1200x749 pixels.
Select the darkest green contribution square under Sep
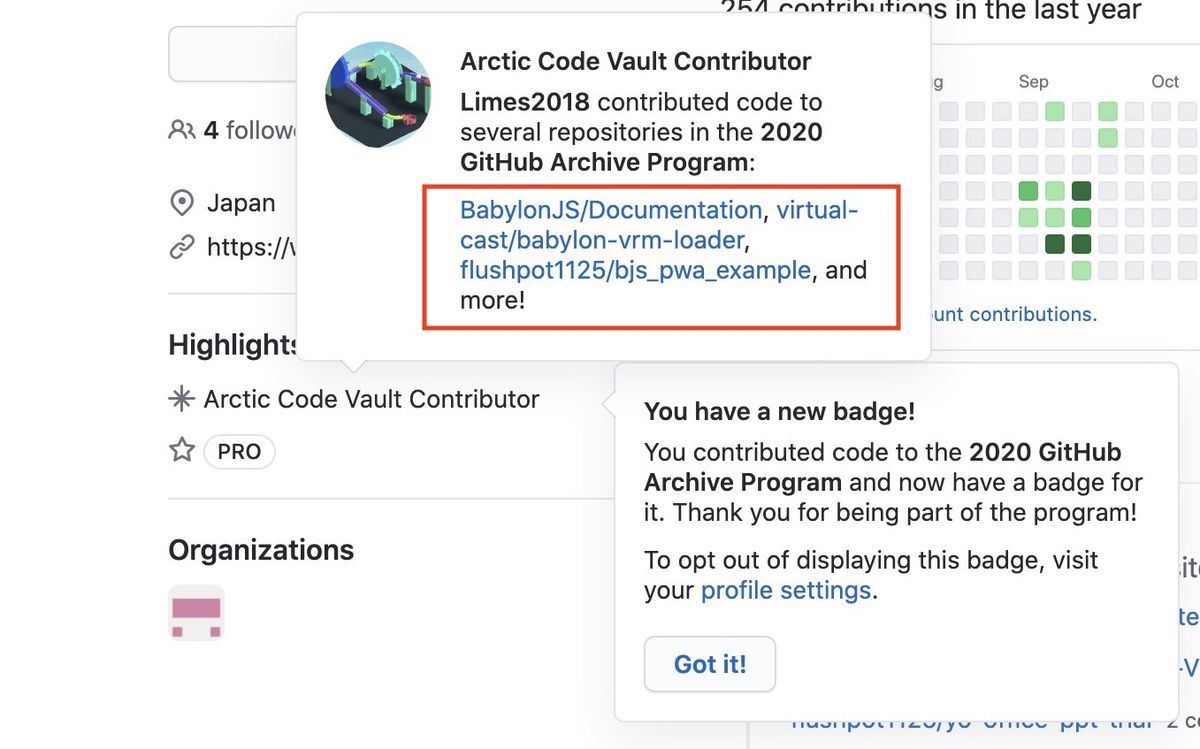(x=1081, y=191)
